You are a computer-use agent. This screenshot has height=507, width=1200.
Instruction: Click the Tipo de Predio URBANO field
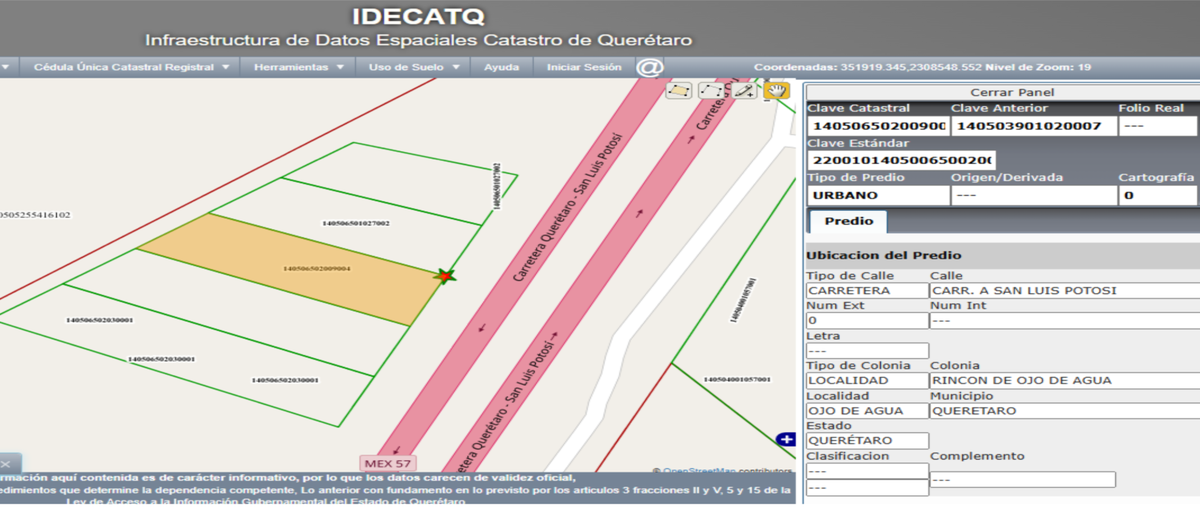click(877, 195)
